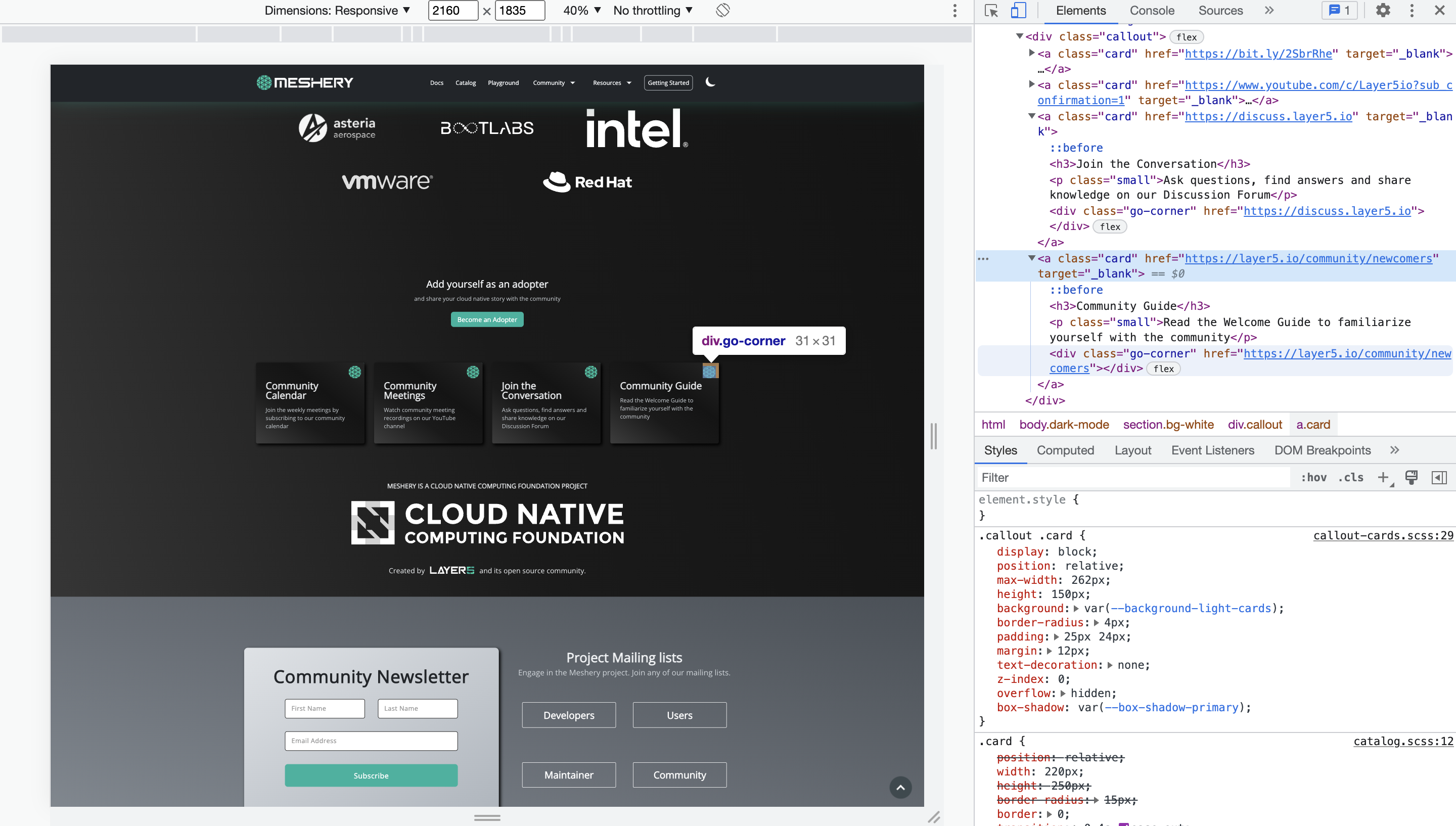Open DevTools settings with the gear icon
The height and width of the screenshot is (826, 1456).
click(x=1383, y=10)
